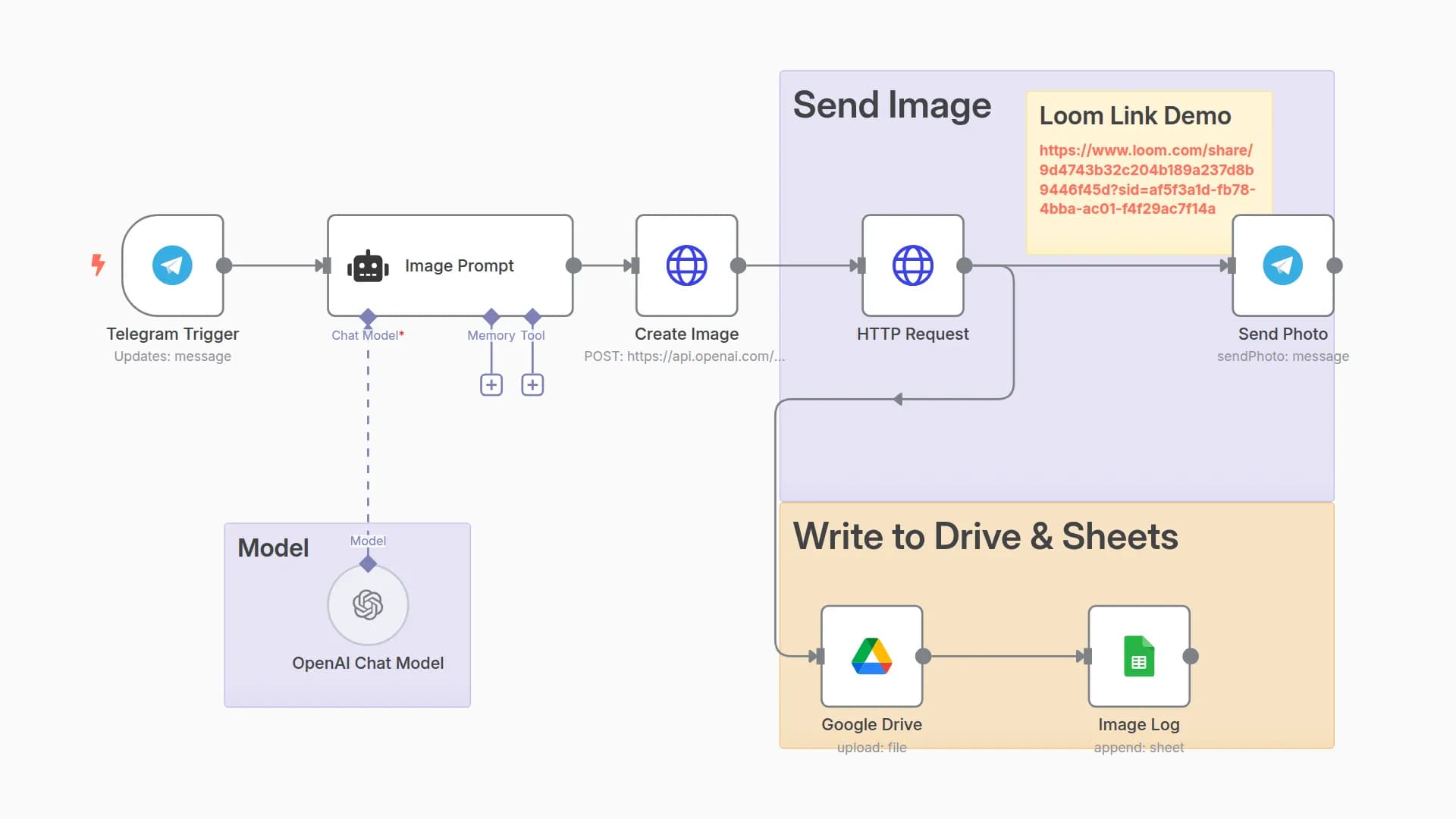Click HTTP Request output connector dot

coord(964,265)
